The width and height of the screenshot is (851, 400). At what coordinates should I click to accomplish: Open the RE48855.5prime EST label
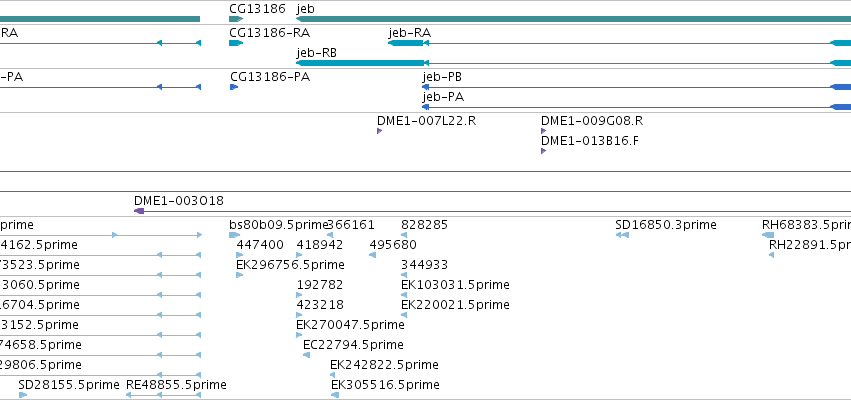click(x=176, y=385)
